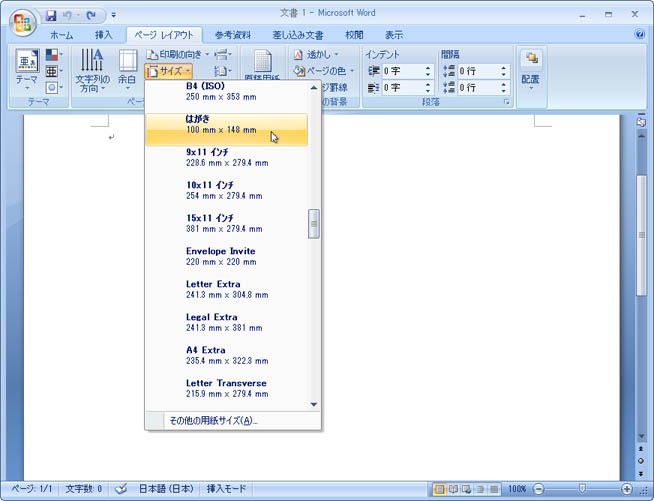
Task: Click the Word help icon
Action: coord(640,34)
